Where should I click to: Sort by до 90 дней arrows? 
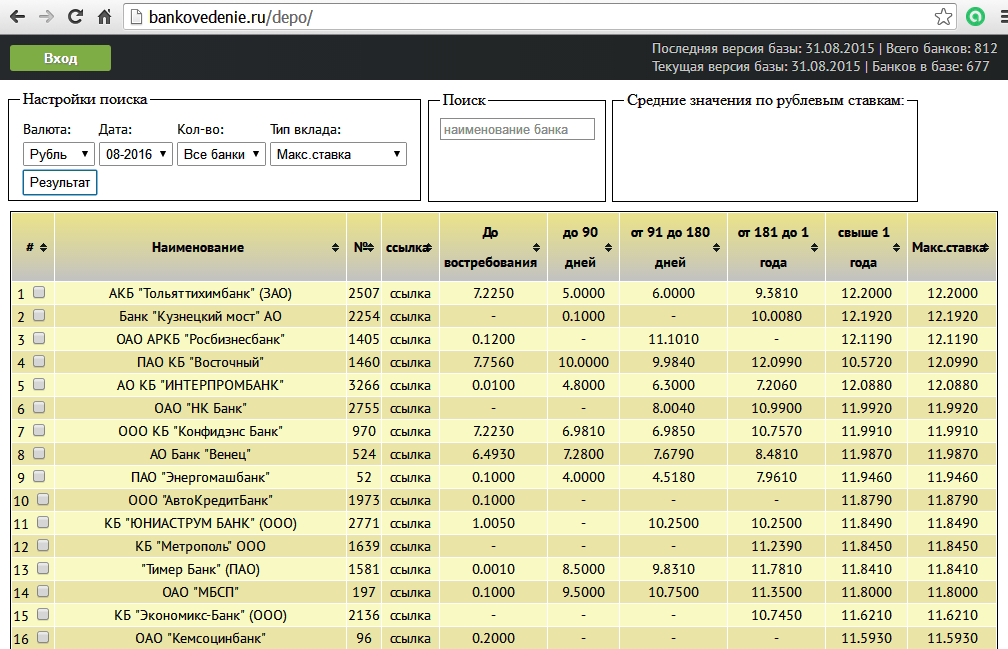[x=608, y=247]
